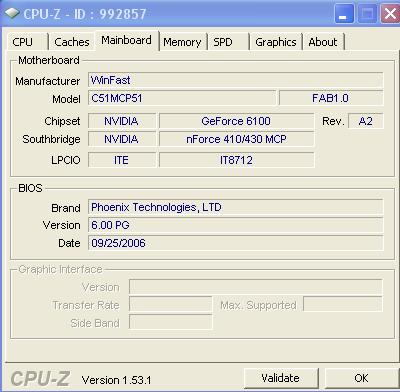Click the BIOS date 09/25/2006 field
This screenshot has height=392, width=400.
pyautogui.click(x=235, y=243)
